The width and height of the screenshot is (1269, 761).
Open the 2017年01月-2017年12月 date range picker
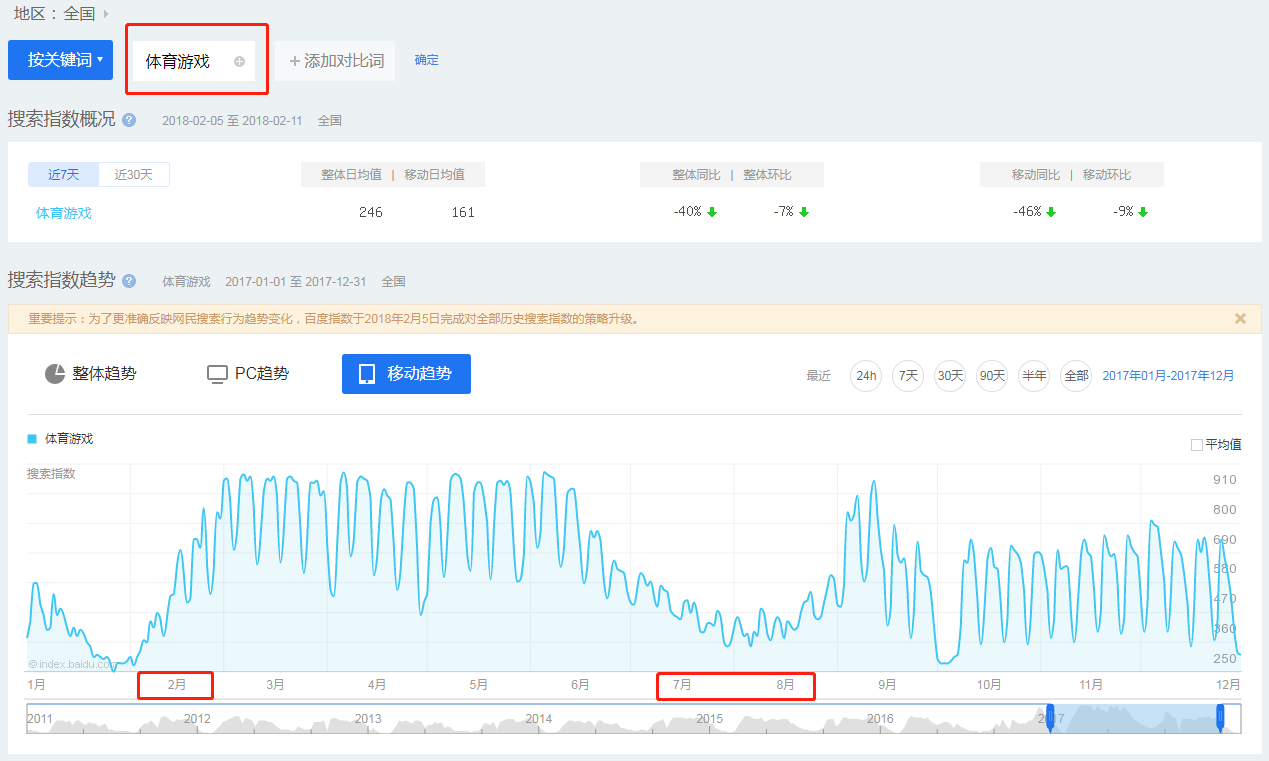point(1168,376)
